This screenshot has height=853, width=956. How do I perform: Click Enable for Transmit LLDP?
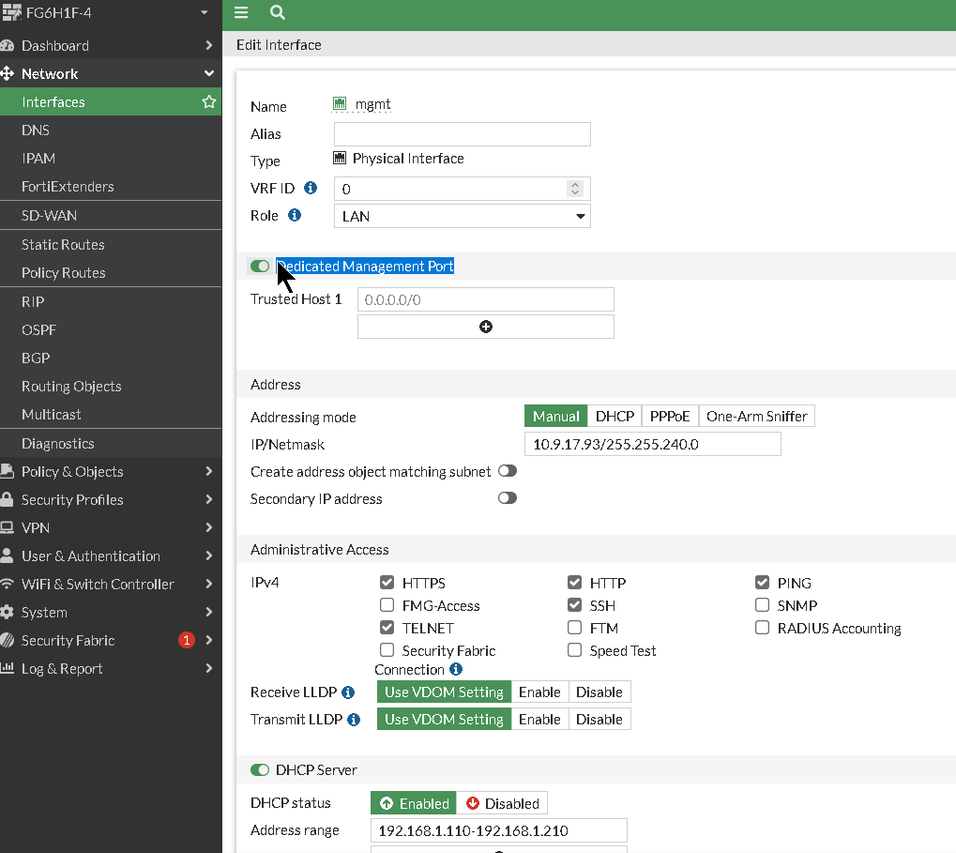(x=539, y=719)
